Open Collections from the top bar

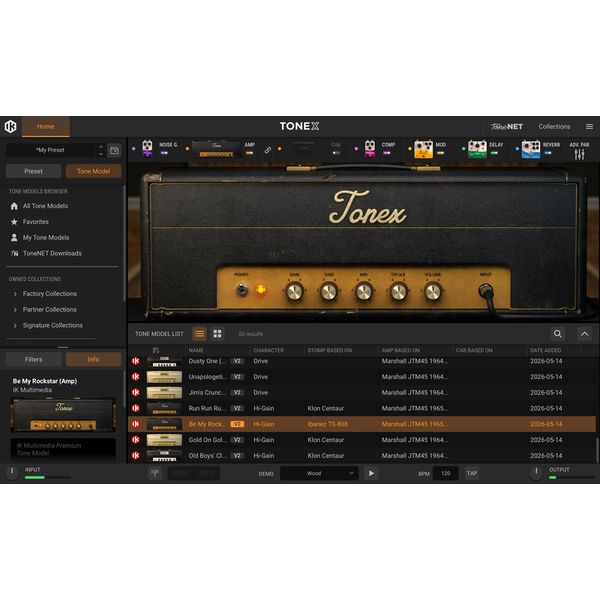coord(554,126)
